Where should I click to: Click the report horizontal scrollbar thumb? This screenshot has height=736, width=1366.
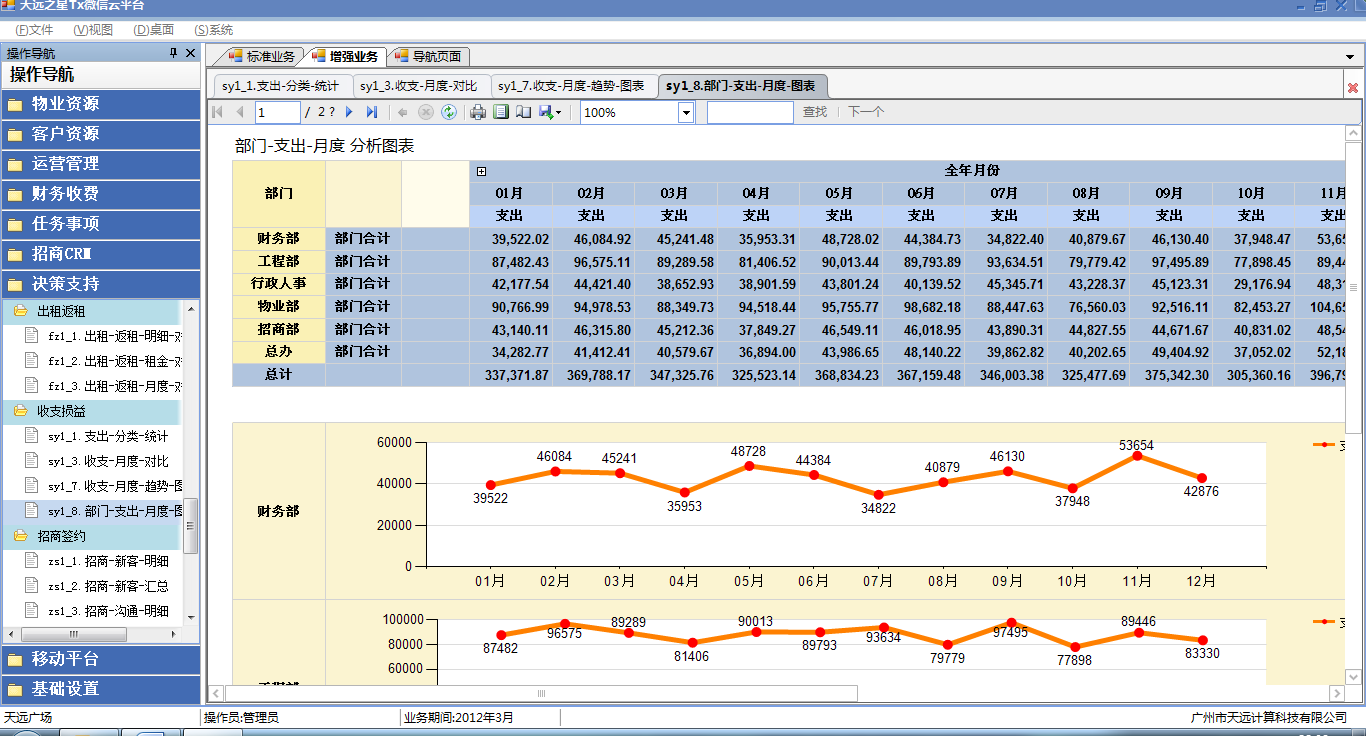click(541, 693)
